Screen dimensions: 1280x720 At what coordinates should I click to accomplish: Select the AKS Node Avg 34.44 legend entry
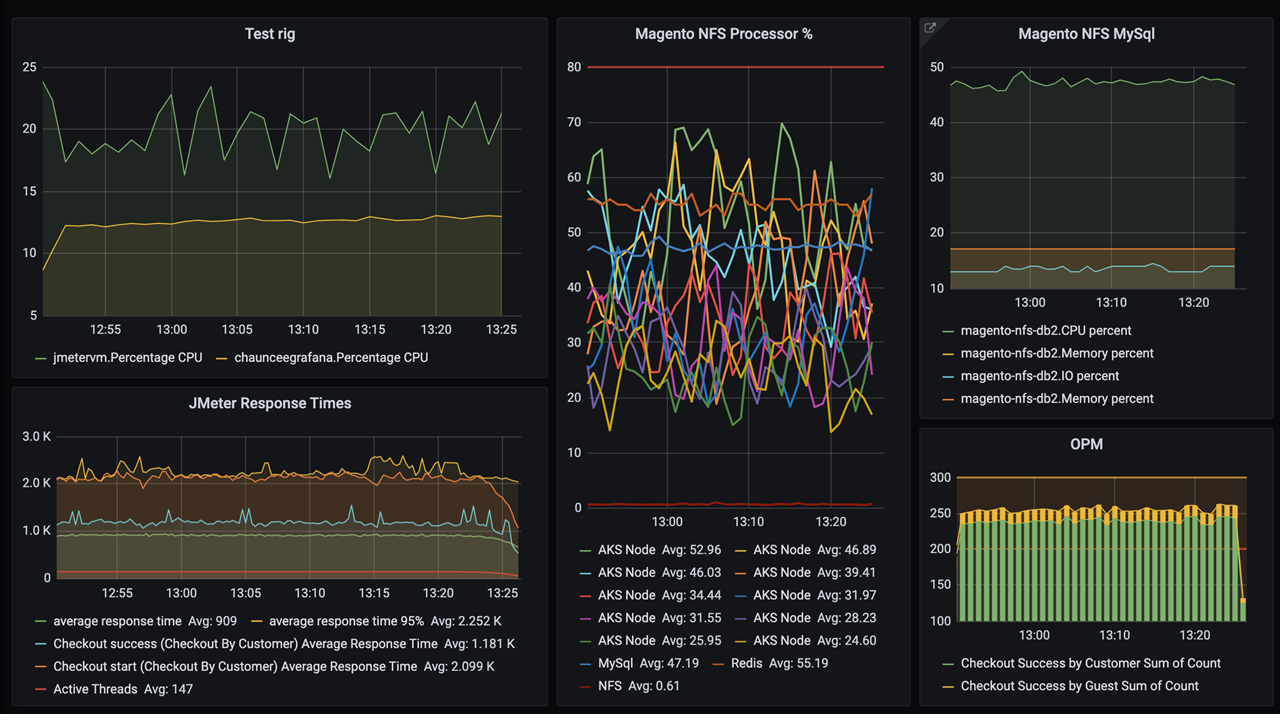pyautogui.click(x=650, y=595)
